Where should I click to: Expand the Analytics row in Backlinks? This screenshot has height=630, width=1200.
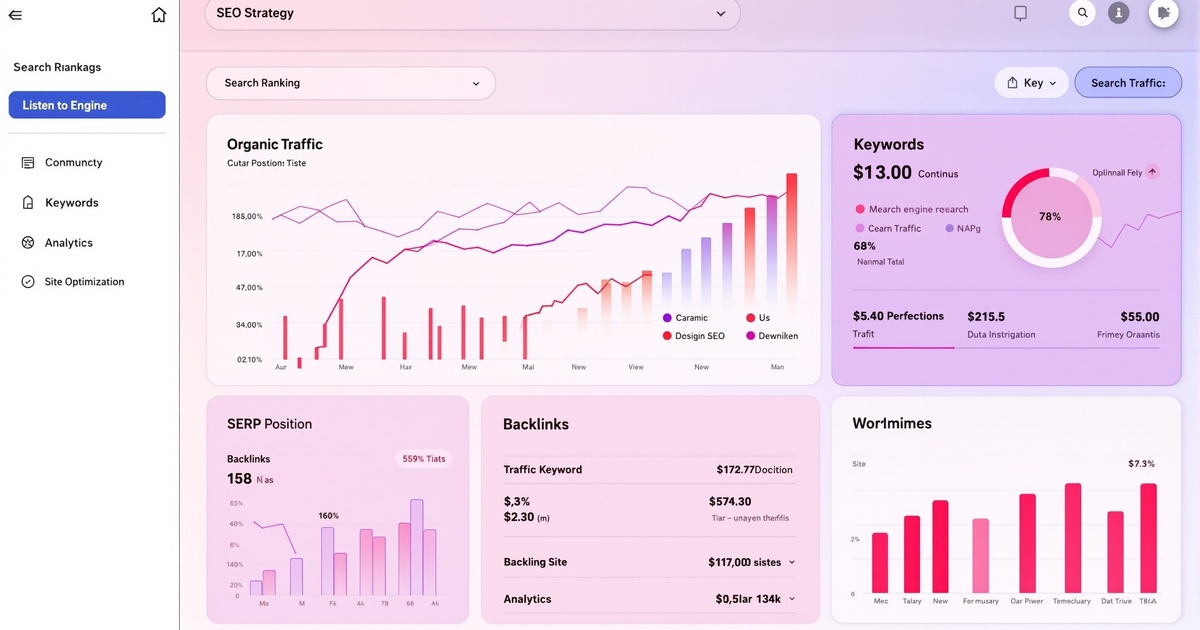pos(792,599)
